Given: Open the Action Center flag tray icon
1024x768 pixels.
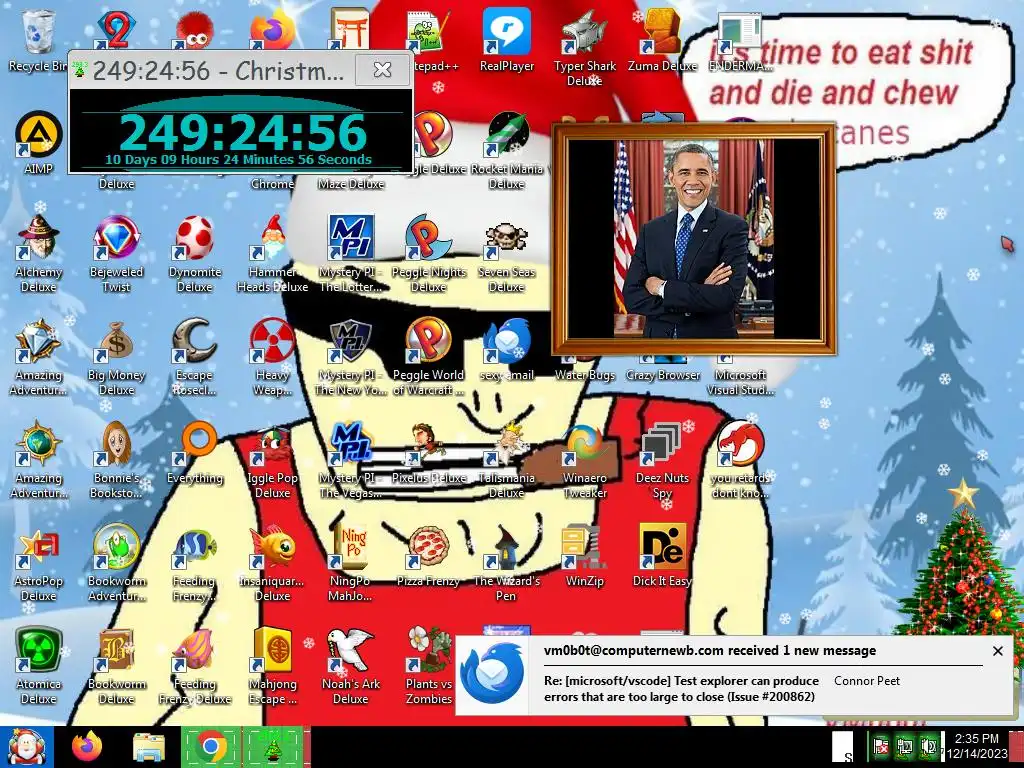Looking at the screenshot, I should pos(881,746).
